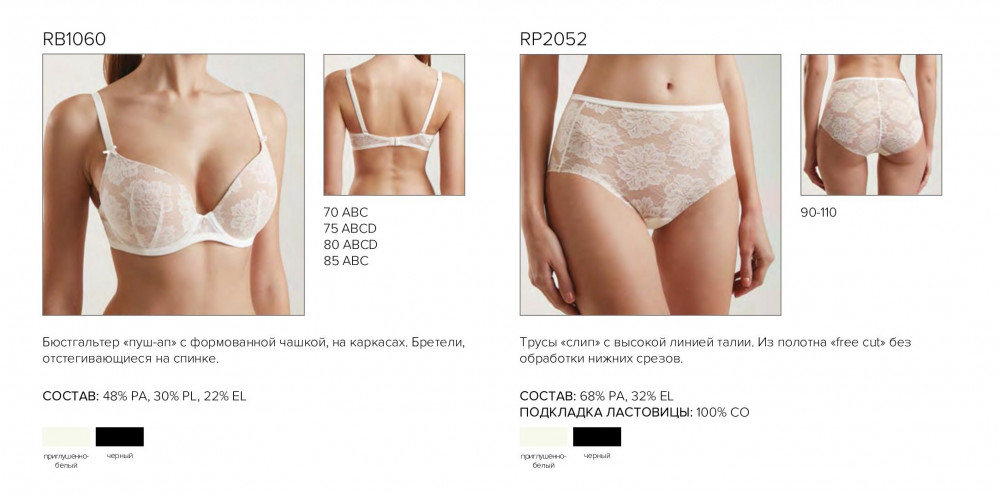
Task: Choose the off-white swatch under RP2052
Action: point(543,437)
